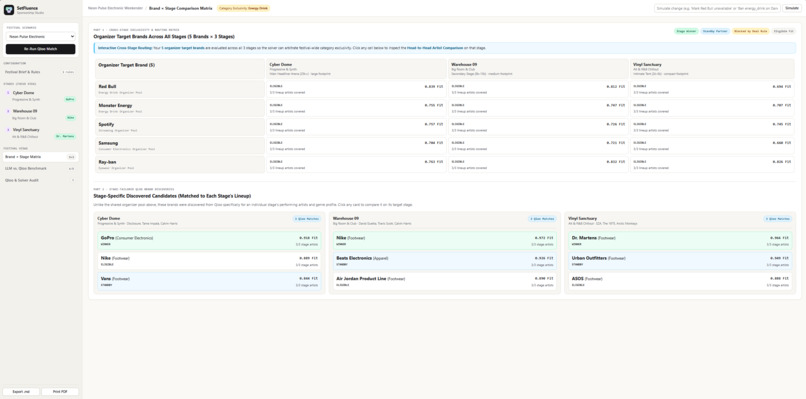
Task: Click the GoPro tag next to Cyber Dome
Action: (70, 99)
